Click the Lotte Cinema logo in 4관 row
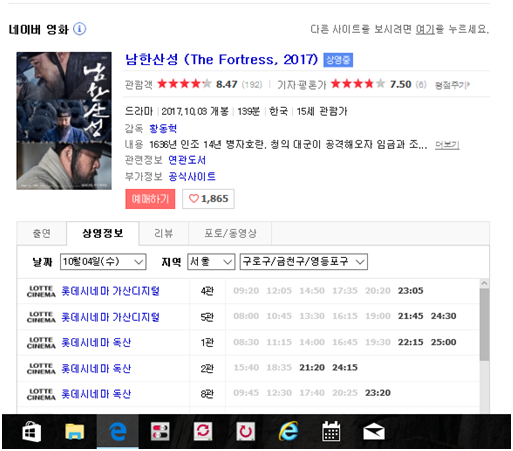 (x=41, y=291)
